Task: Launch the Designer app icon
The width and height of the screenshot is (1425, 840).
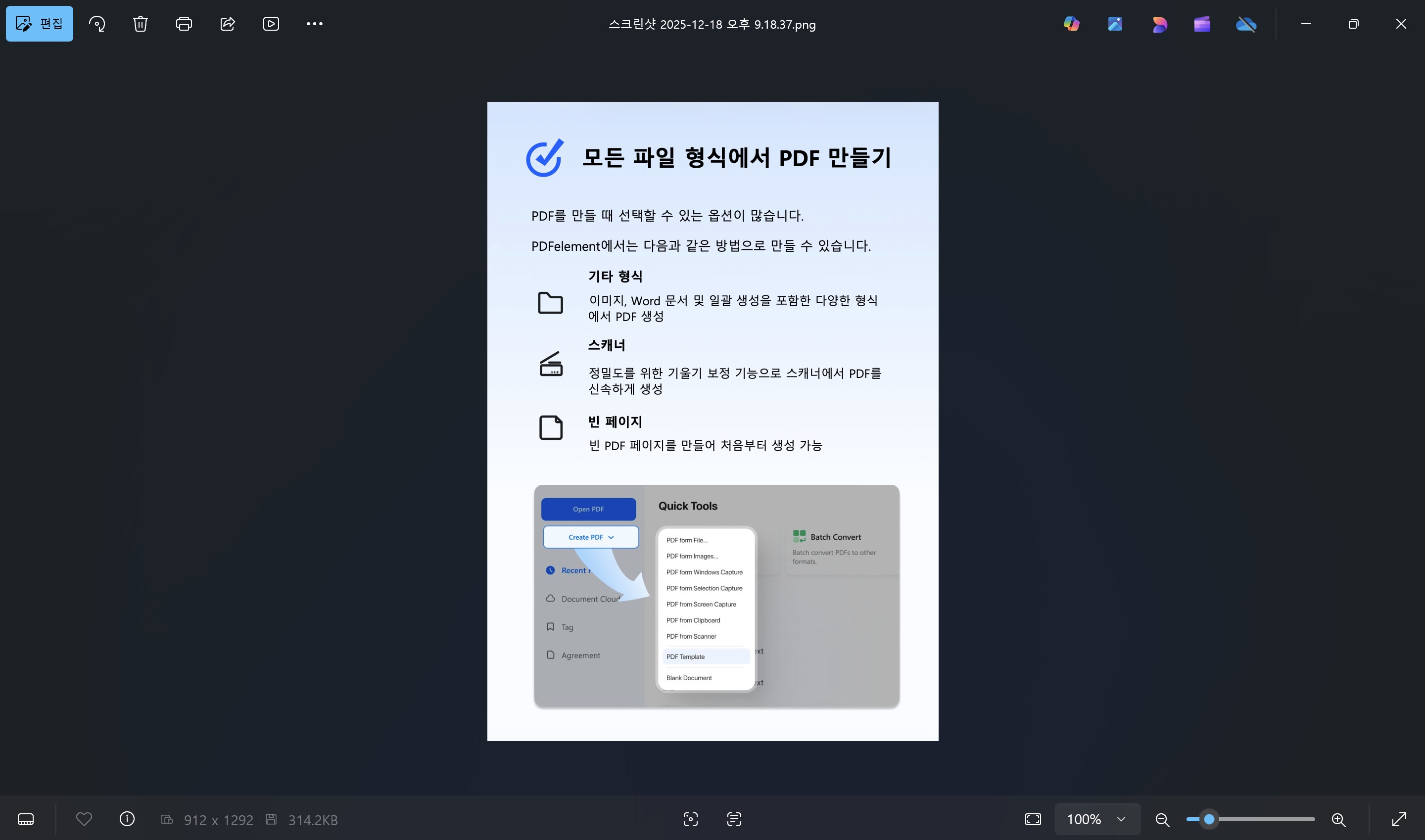Action: (x=1159, y=24)
